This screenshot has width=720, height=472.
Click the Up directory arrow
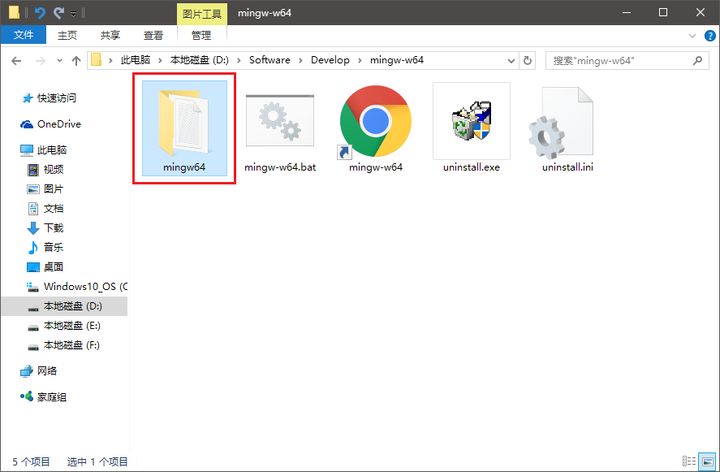[76, 60]
